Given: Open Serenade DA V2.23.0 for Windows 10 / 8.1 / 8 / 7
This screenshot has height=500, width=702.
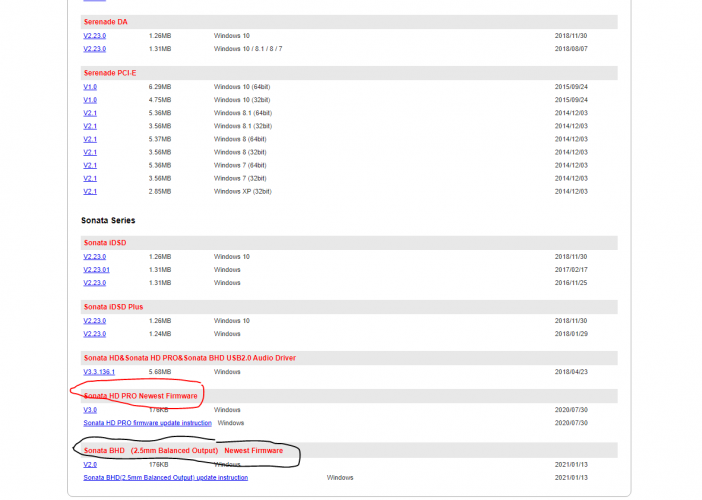Looking at the screenshot, I should 94,49.
